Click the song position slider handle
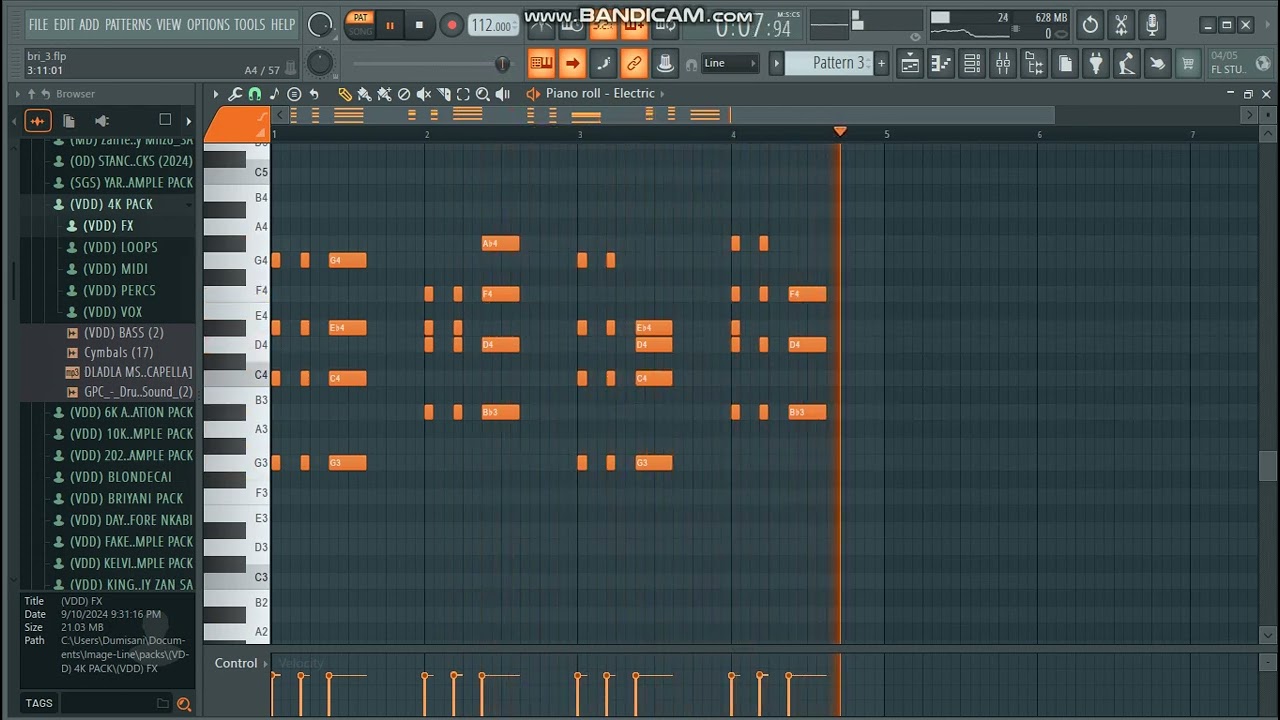1280x720 pixels. pos(502,64)
